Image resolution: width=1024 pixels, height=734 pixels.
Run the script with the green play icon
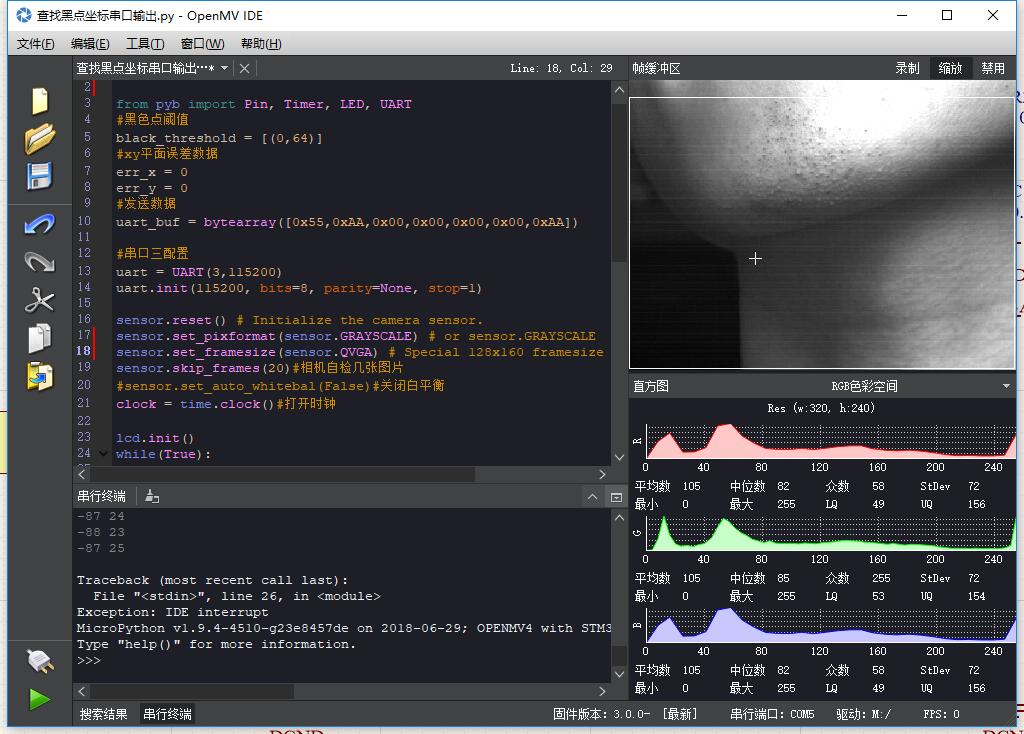[x=39, y=698]
